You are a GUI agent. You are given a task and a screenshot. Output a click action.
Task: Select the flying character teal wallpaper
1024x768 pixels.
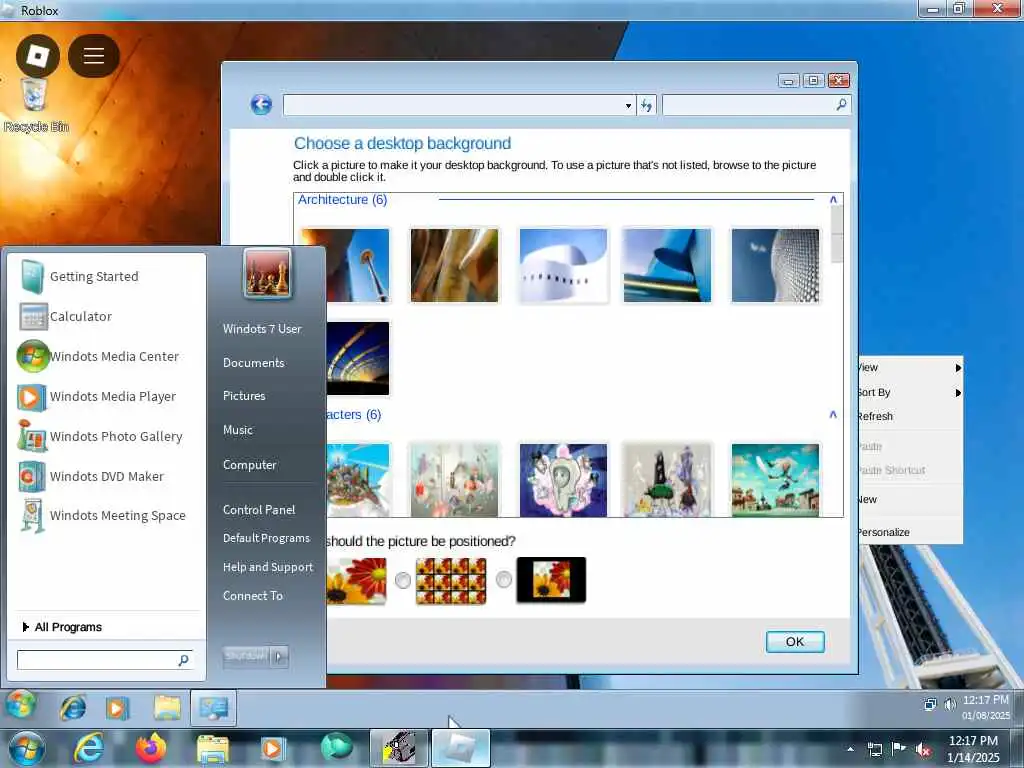[775, 480]
